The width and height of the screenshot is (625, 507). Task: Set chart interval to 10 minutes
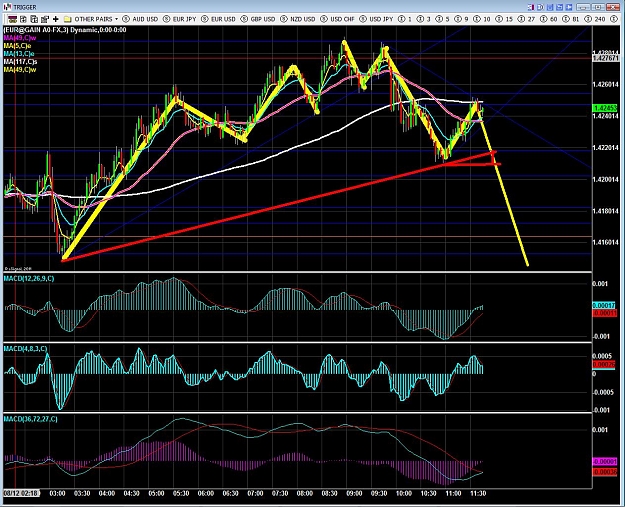pos(482,19)
